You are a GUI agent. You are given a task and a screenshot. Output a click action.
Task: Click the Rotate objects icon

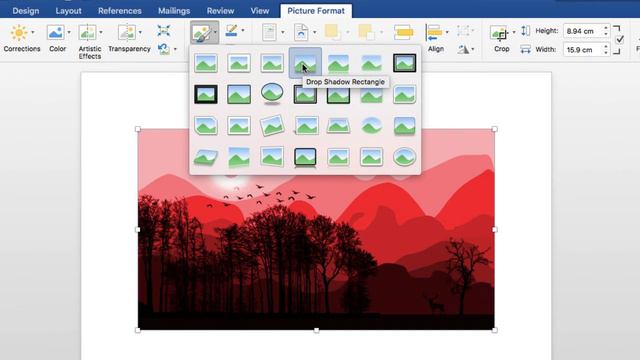pos(463,49)
